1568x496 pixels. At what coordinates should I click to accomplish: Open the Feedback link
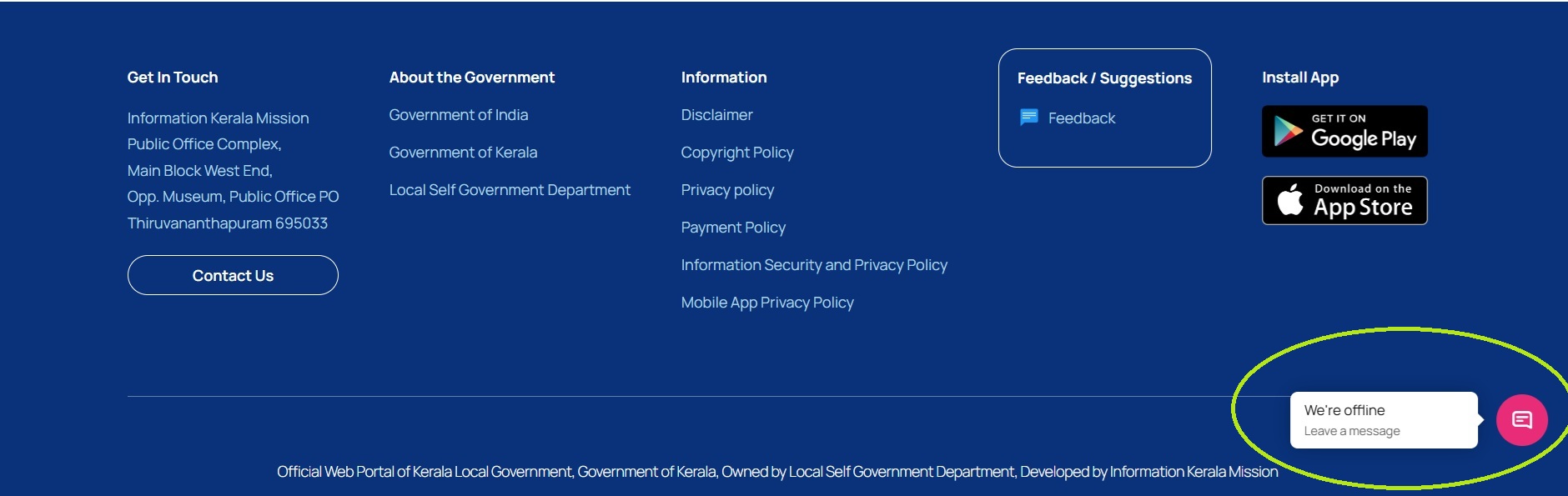click(1081, 118)
